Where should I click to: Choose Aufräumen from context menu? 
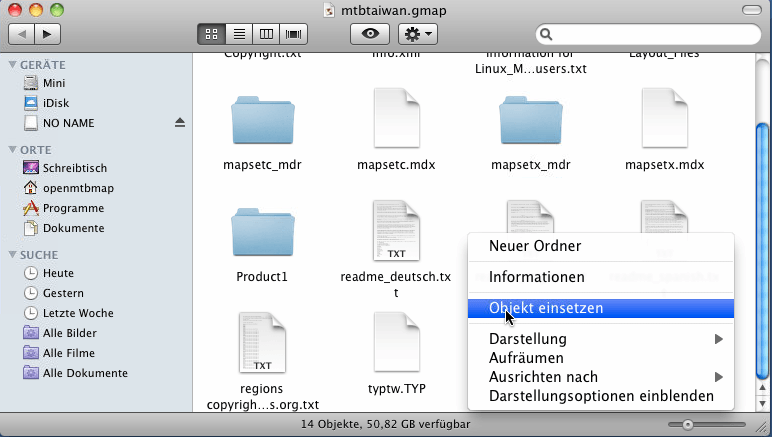tap(601, 358)
